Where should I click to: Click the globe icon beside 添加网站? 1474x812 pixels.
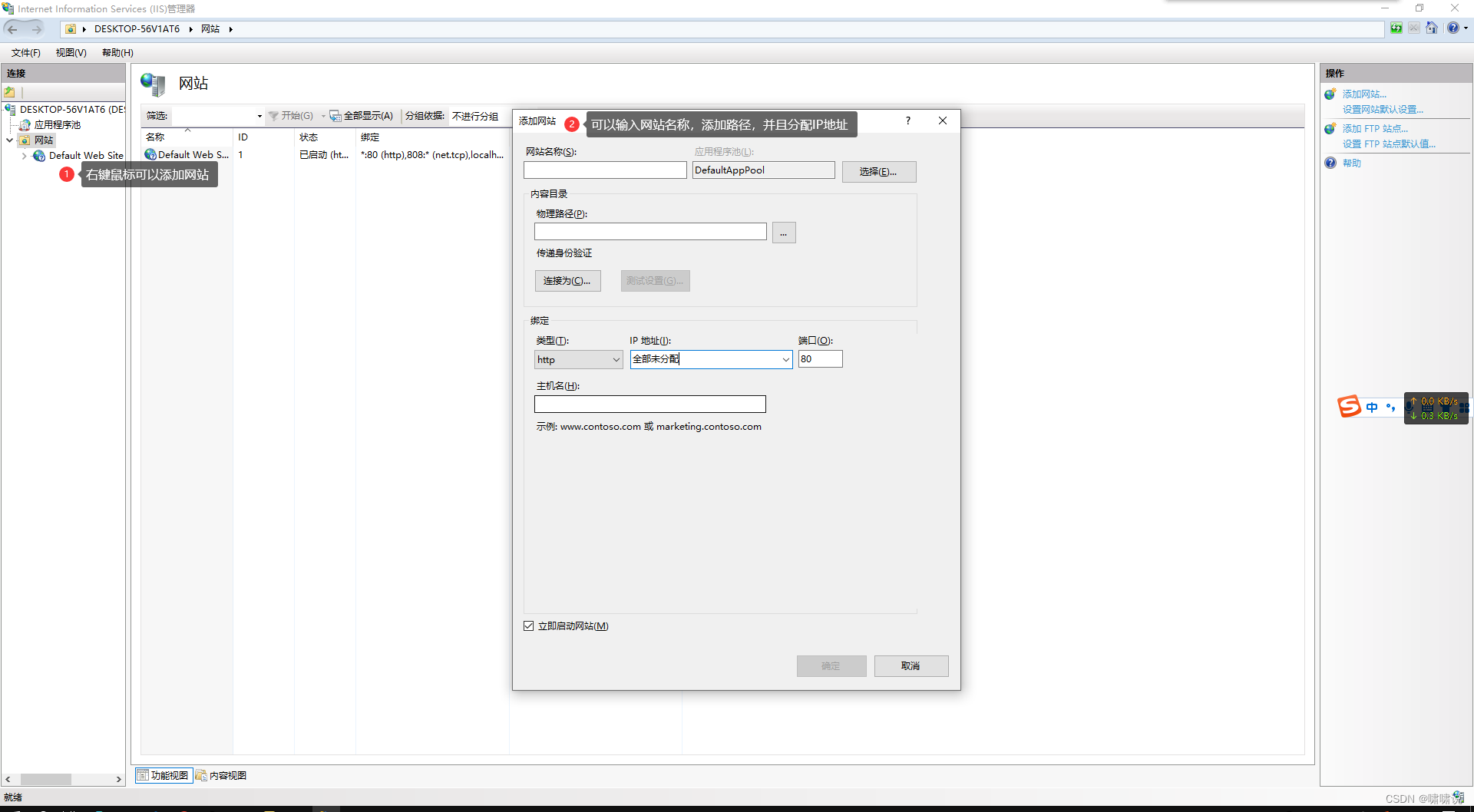point(1330,94)
